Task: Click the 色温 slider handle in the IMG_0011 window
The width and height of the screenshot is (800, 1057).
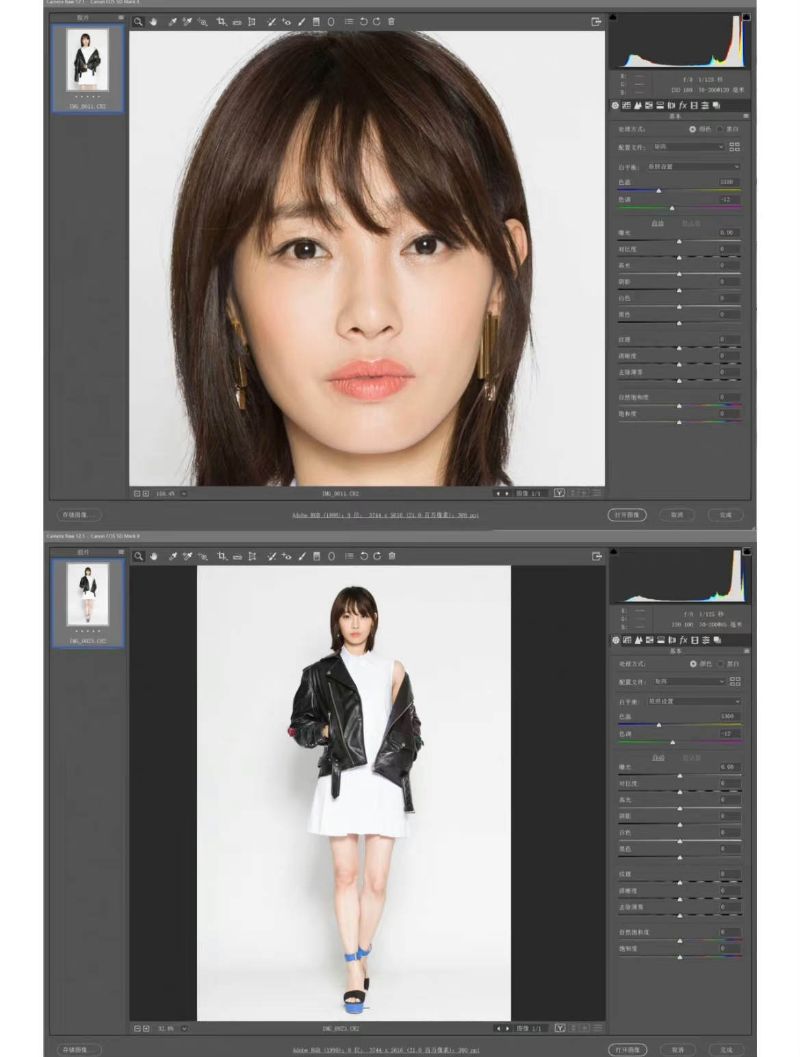Action: coord(659,190)
